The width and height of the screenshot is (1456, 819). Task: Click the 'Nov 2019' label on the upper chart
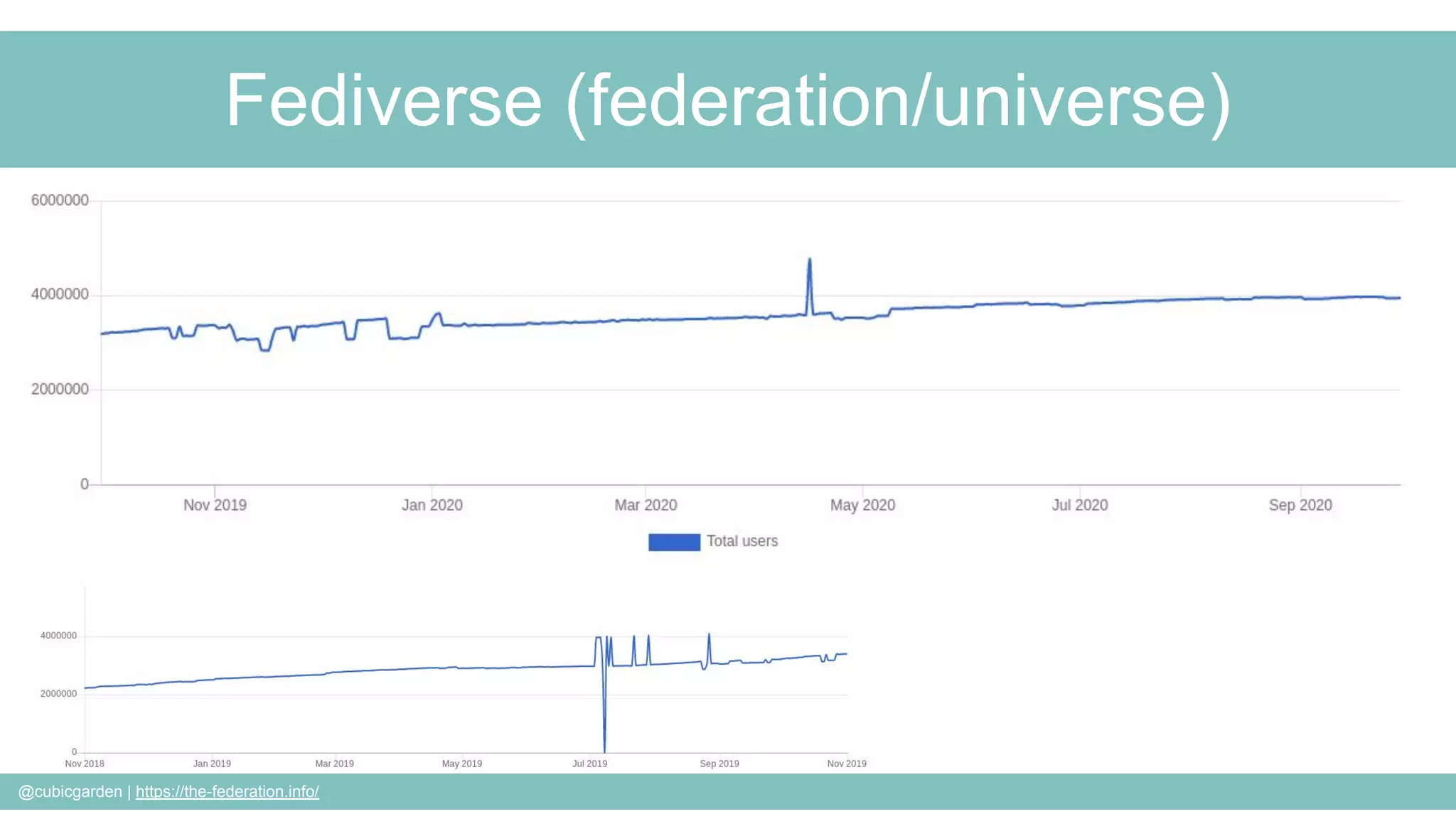tap(215, 505)
